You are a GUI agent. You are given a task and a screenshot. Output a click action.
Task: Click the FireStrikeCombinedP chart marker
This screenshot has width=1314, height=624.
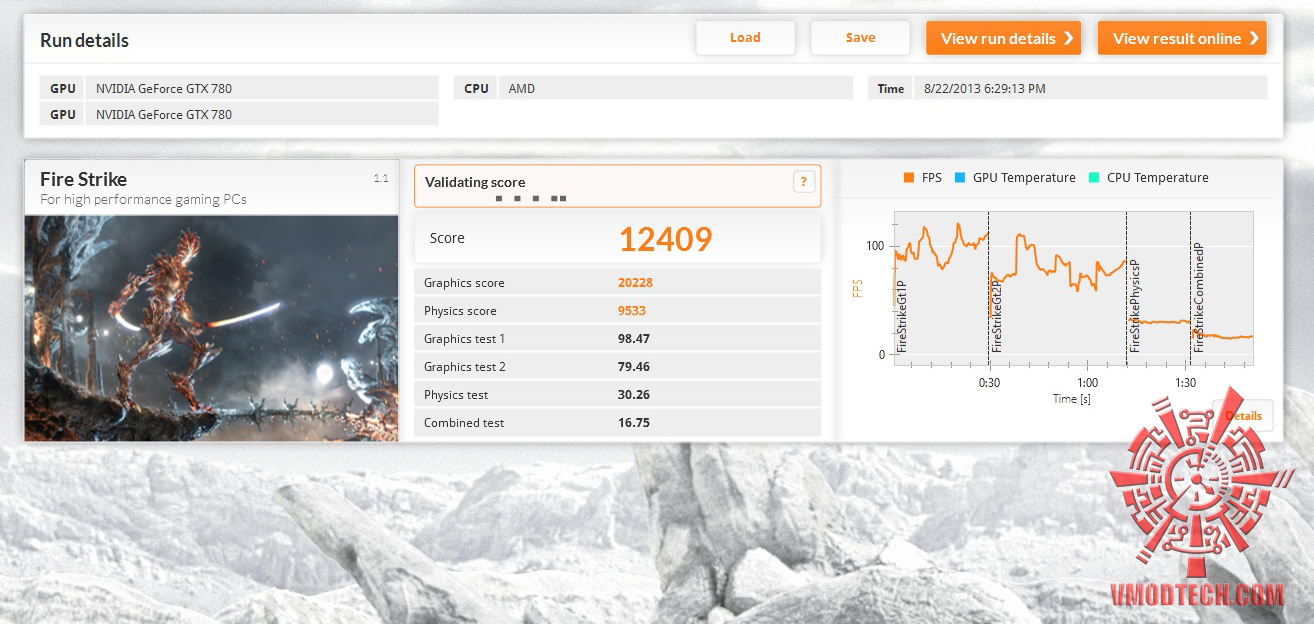[1198, 298]
